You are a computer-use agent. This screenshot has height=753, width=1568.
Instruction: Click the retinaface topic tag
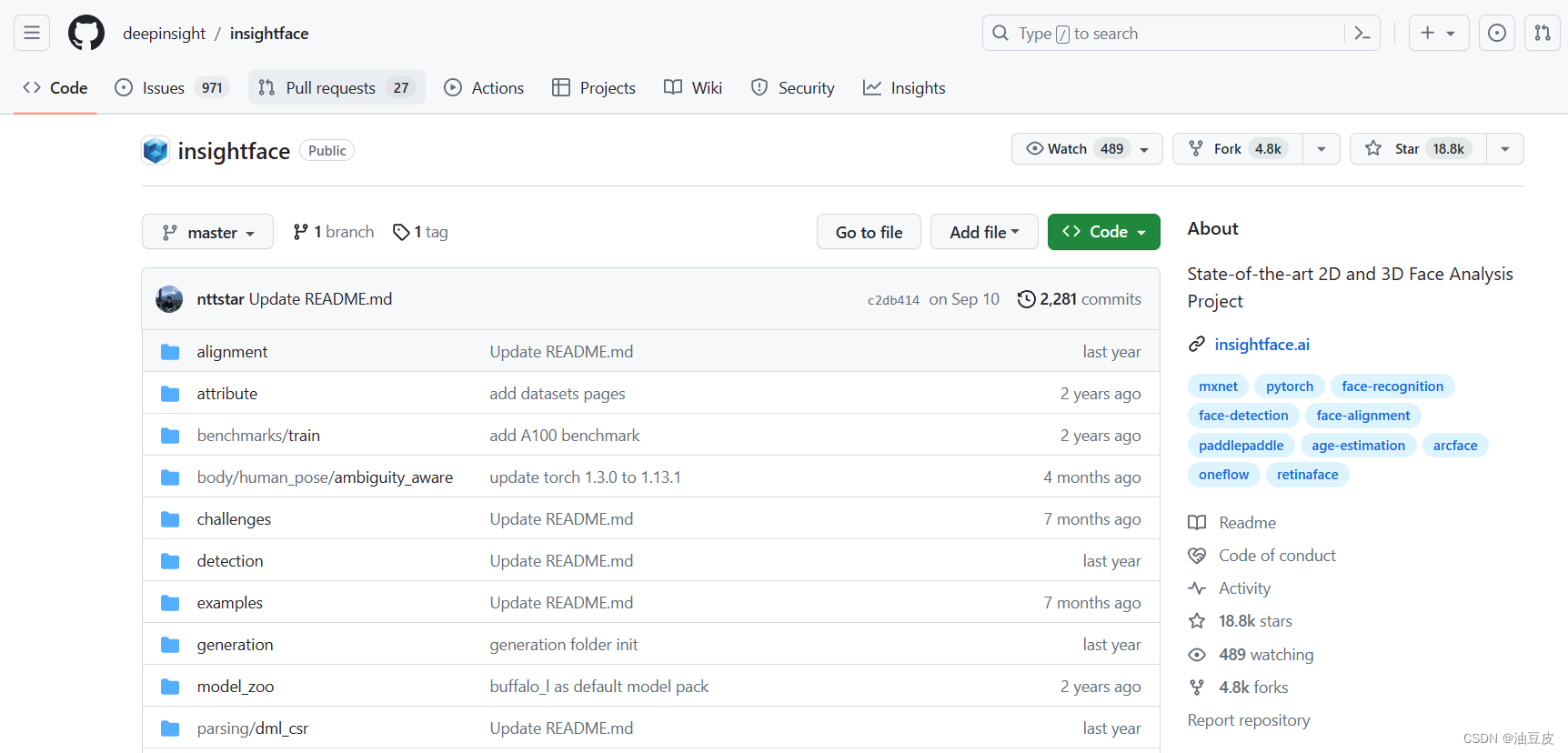click(1307, 475)
